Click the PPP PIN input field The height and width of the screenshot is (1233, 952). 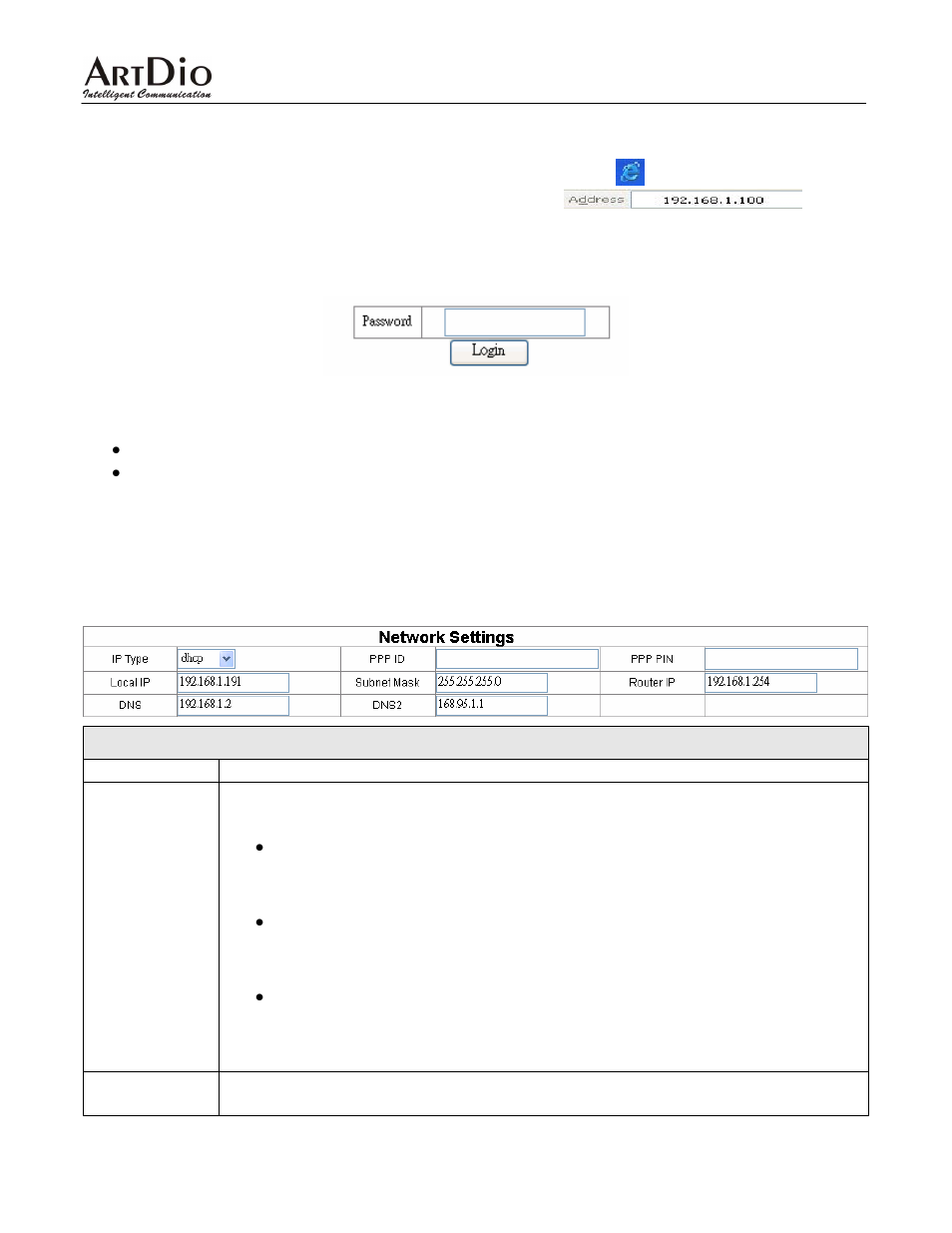tap(781, 659)
